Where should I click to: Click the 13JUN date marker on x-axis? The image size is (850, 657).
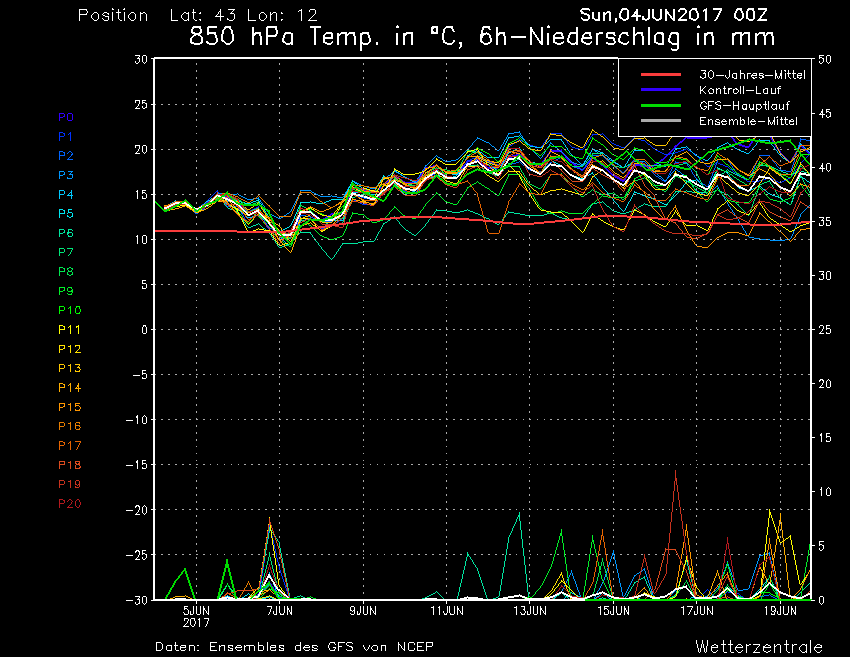530,609
